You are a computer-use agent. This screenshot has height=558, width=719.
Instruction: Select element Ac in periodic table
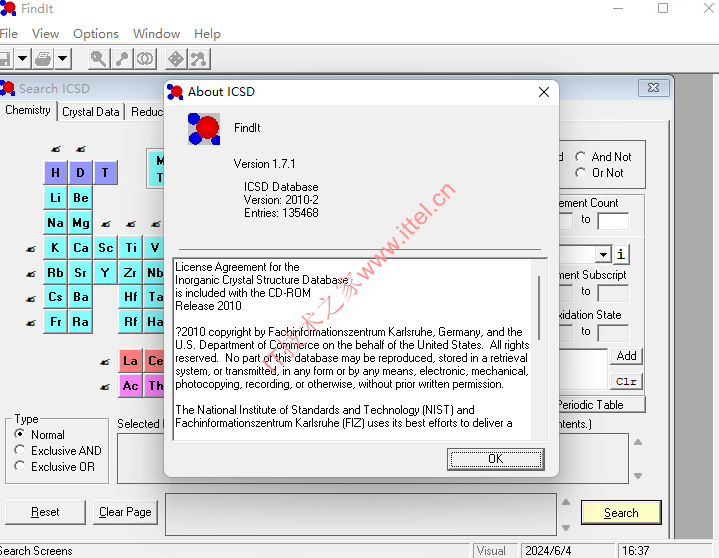click(x=130, y=386)
